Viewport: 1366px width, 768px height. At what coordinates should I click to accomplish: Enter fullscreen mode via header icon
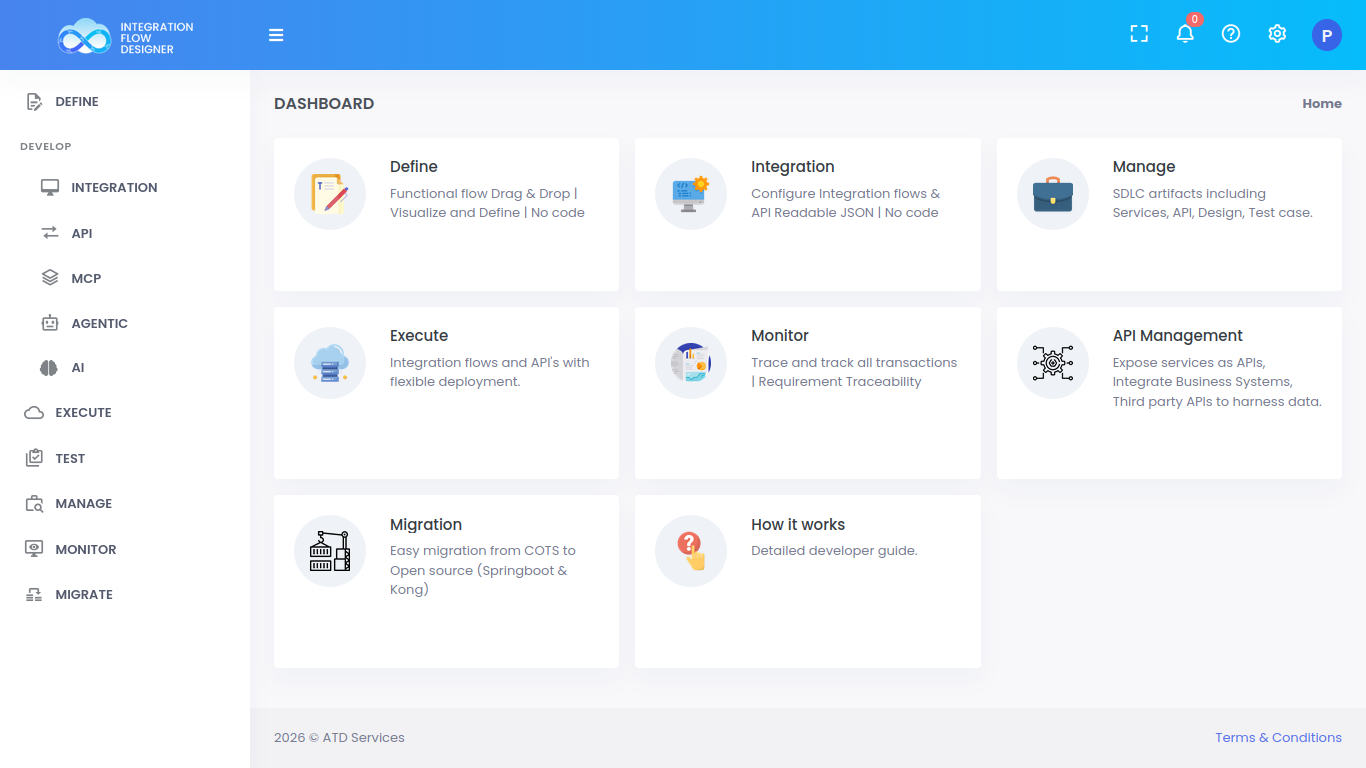pyautogui.click(x=1139, y=34)
